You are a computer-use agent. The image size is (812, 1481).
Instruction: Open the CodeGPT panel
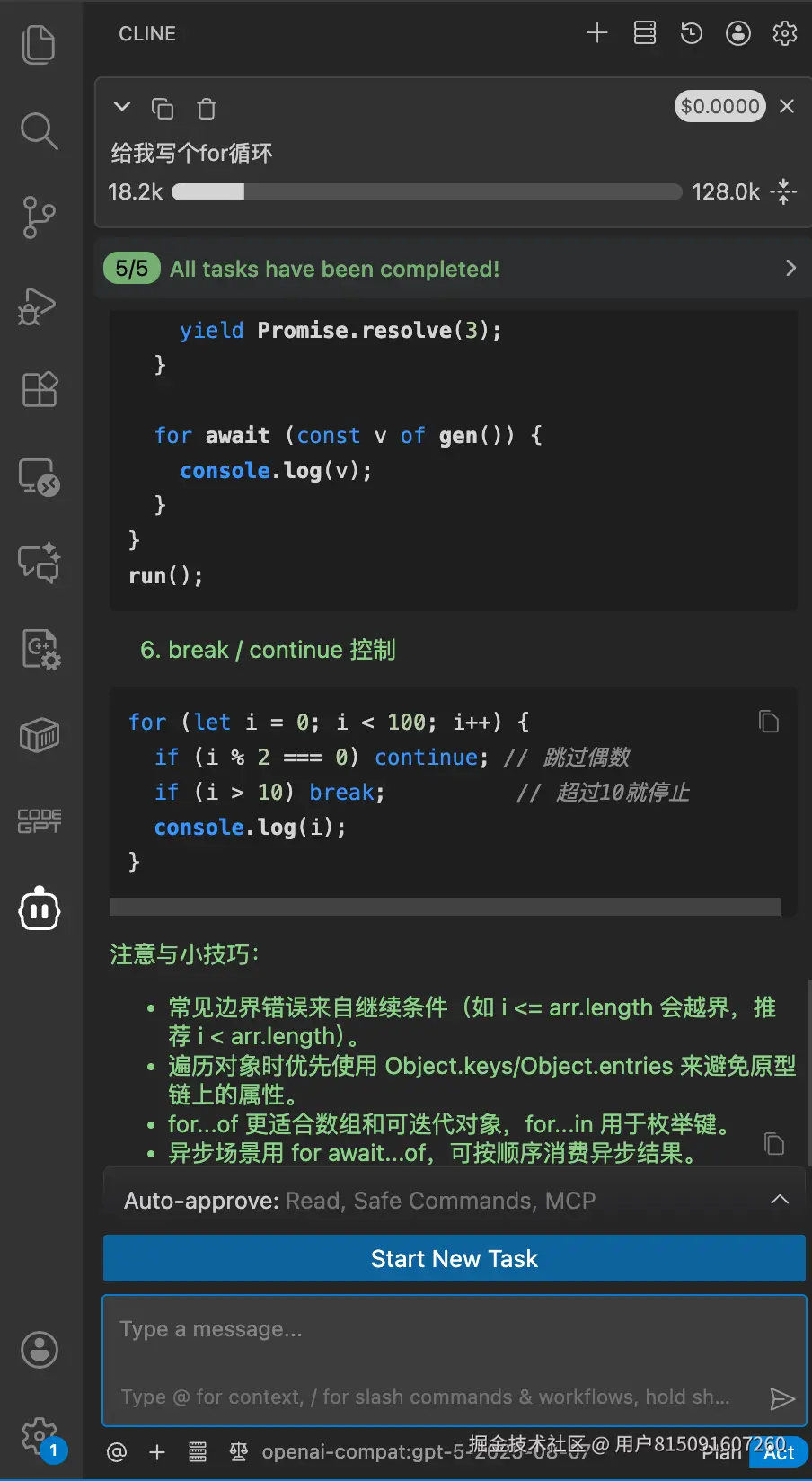point(40,821)
